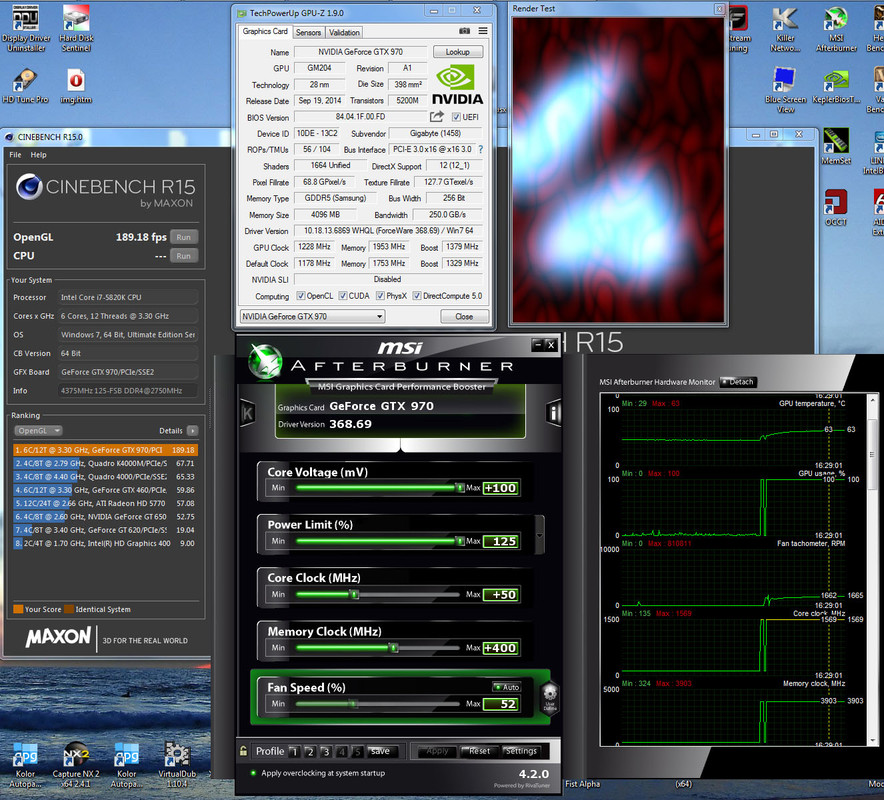
Task: Click the Core Voltage slider handle
Action: 460,488
